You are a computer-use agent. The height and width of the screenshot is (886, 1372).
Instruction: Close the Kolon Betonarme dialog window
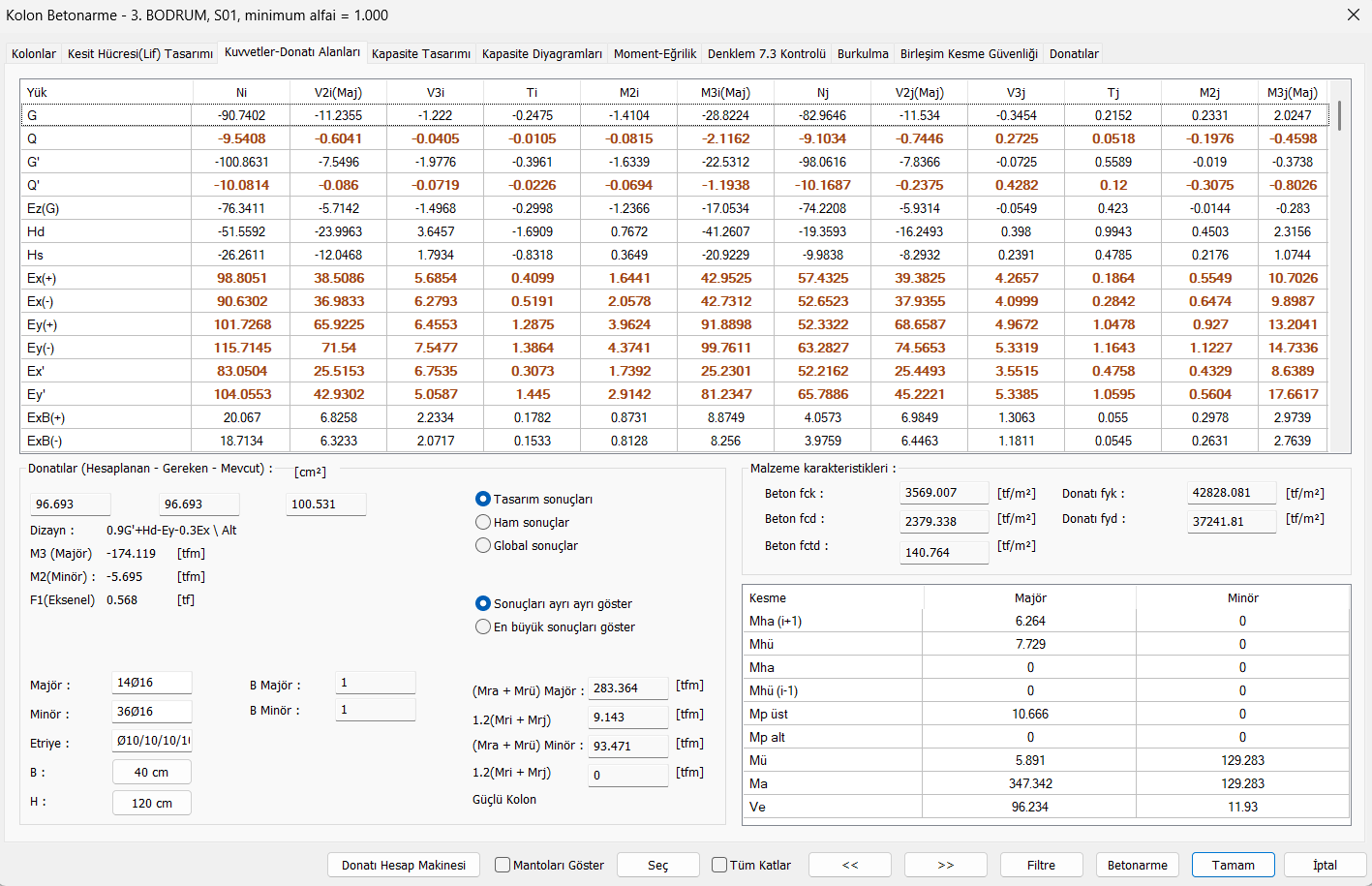[1353, 15]
